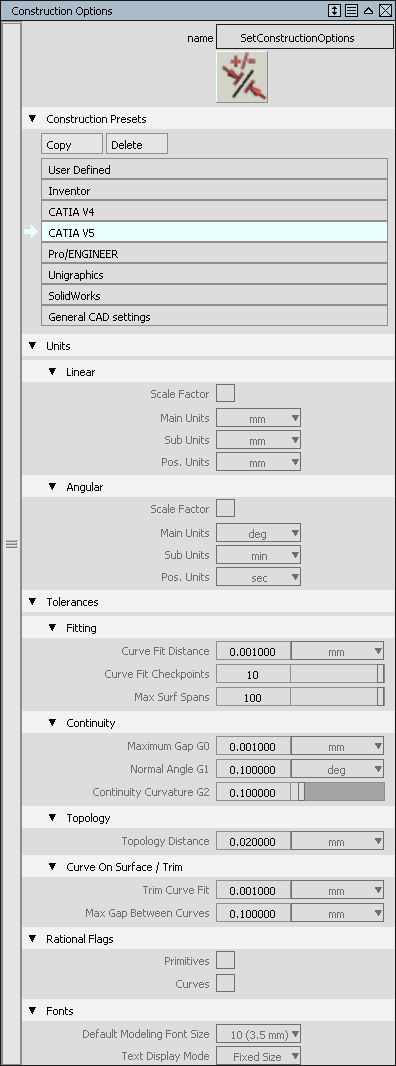Click the Continuity Curvature G2 slider
Viewport: 396px width, 1066px height.
coord(337,792)
